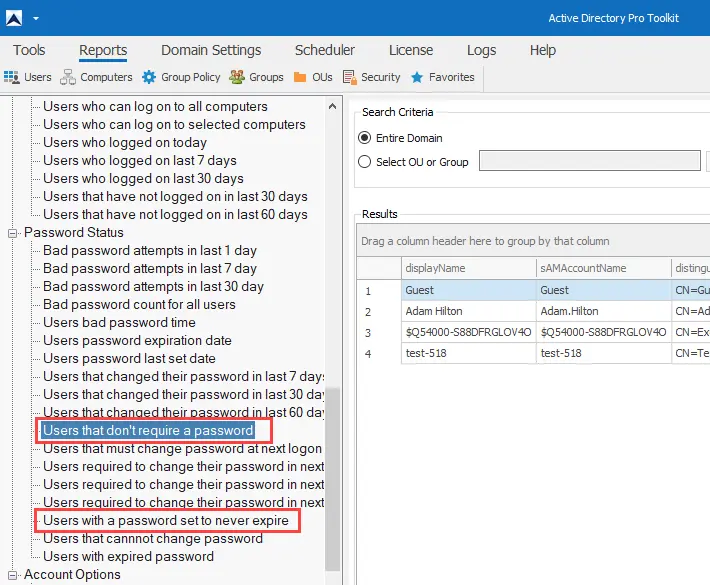710x585 pixels.
Task: Select the Select OU or Group radio button
Action: (x=365, y=162)
